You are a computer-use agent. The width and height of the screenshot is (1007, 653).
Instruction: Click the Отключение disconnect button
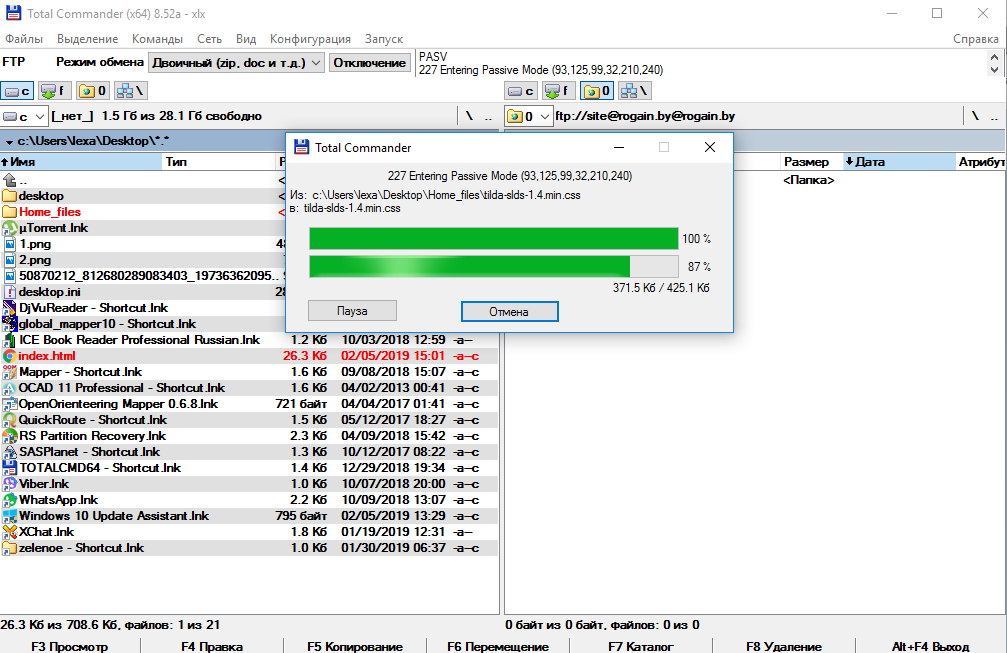370,63
